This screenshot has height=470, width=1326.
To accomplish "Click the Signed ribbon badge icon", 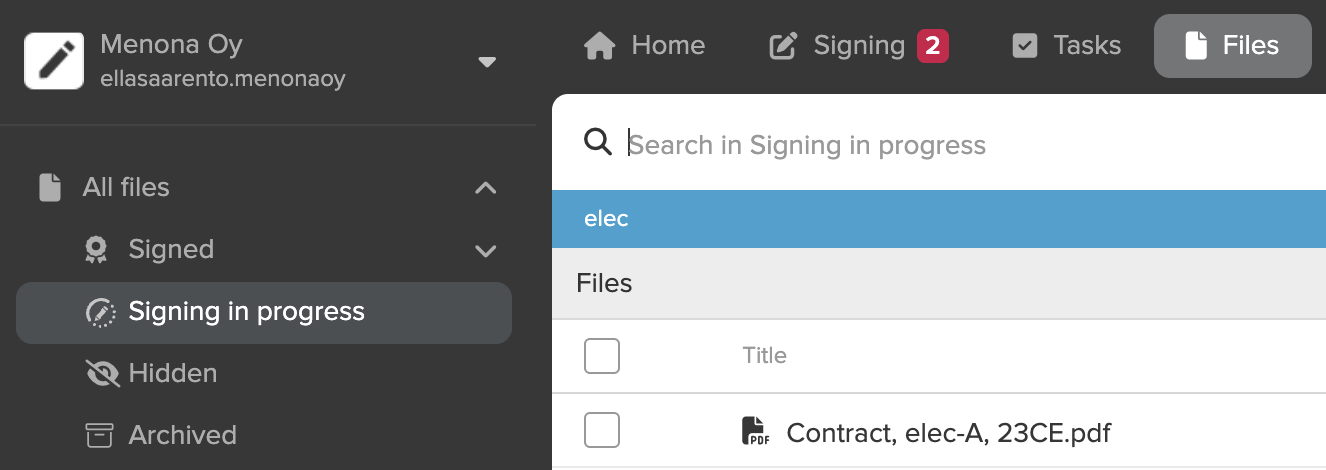I will pyautogui.click(x=97, y=249).
